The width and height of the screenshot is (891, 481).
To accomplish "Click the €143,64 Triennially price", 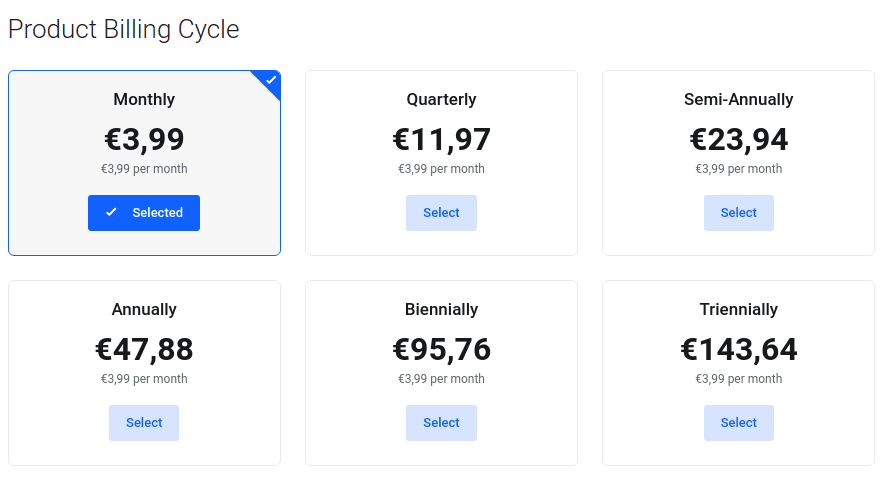I will point(739,349).
